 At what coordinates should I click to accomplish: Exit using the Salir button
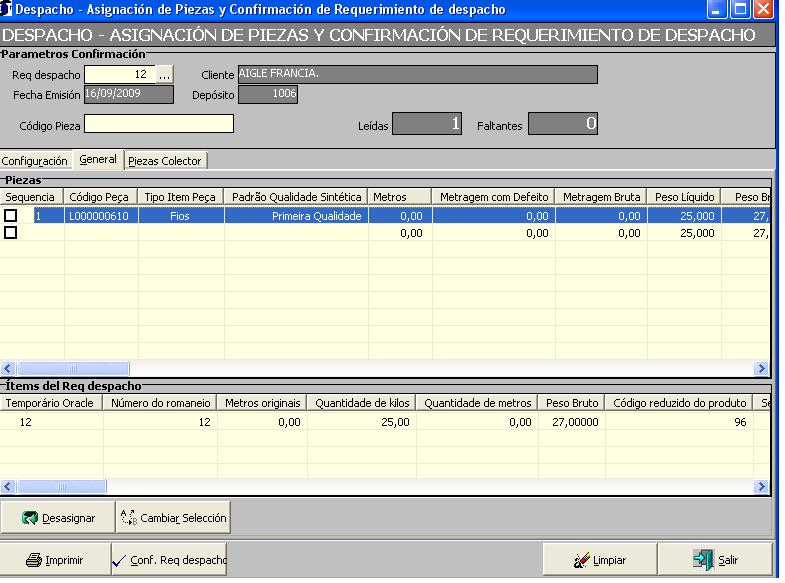tap(716, 560)
